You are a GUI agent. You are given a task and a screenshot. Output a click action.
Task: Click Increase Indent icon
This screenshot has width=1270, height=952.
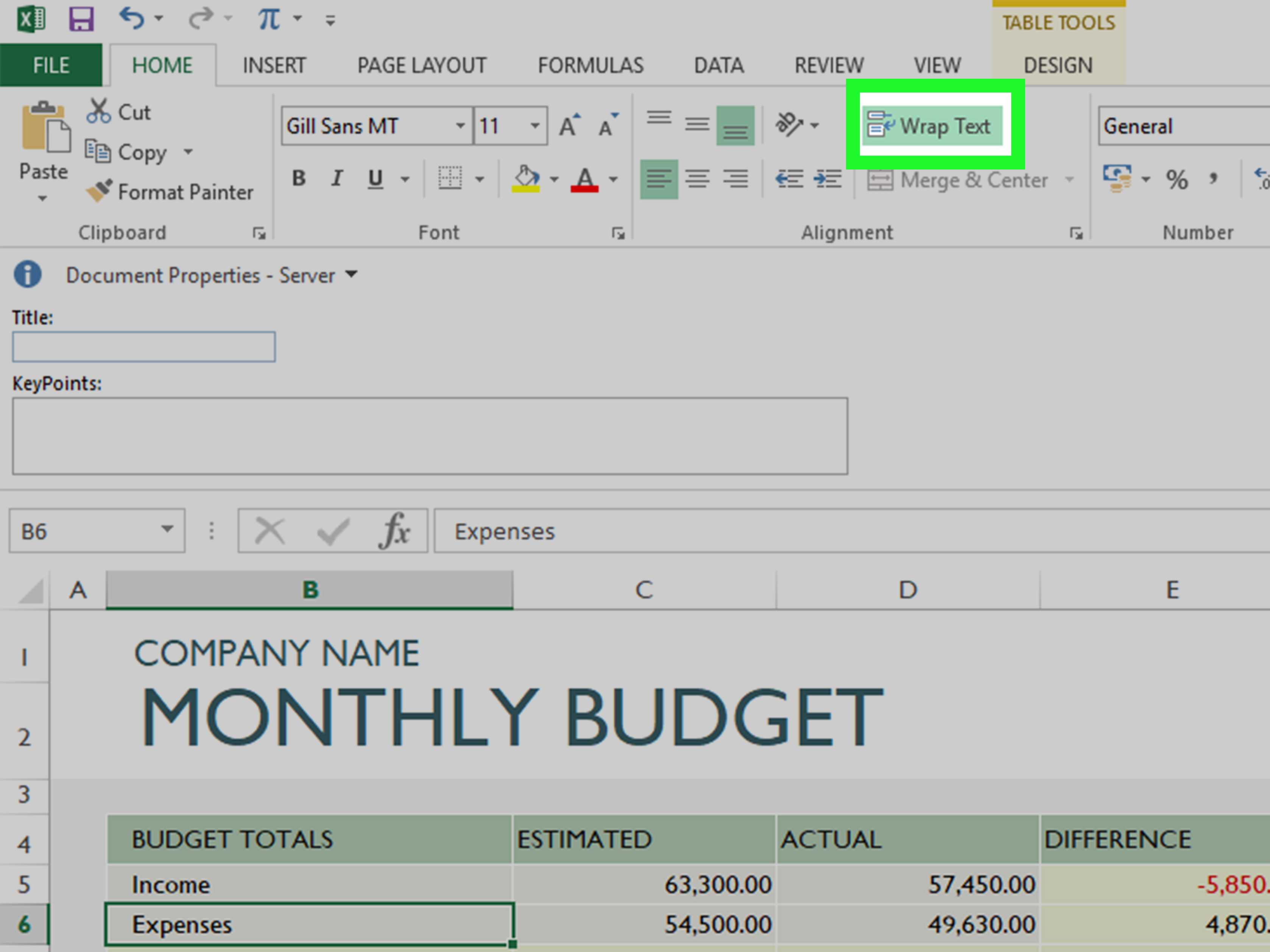[x=827, y=179]
